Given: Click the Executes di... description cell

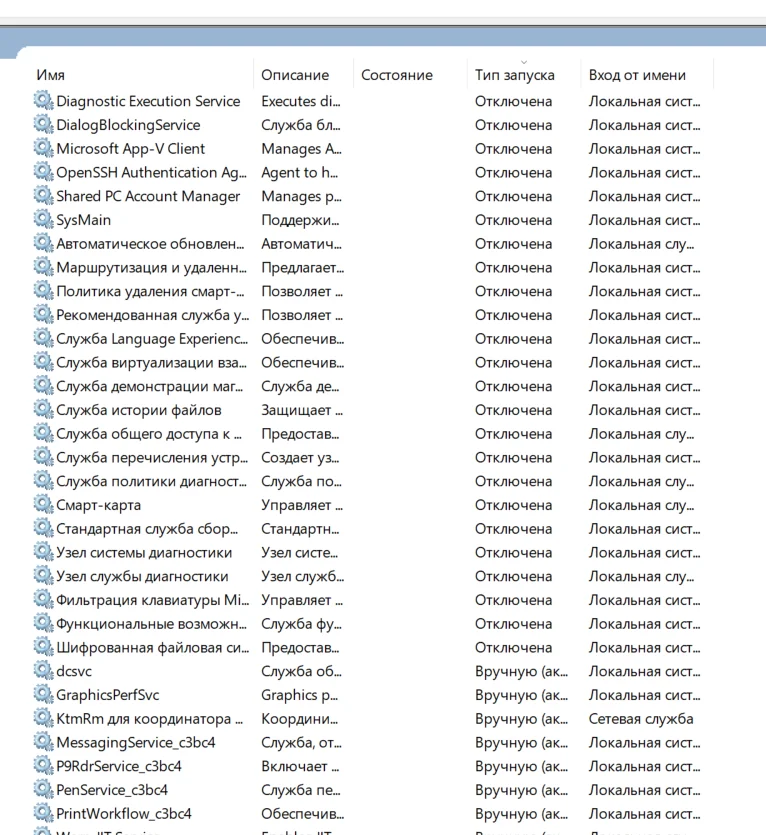Looking at the screenshot, I should tap(301, 101).
